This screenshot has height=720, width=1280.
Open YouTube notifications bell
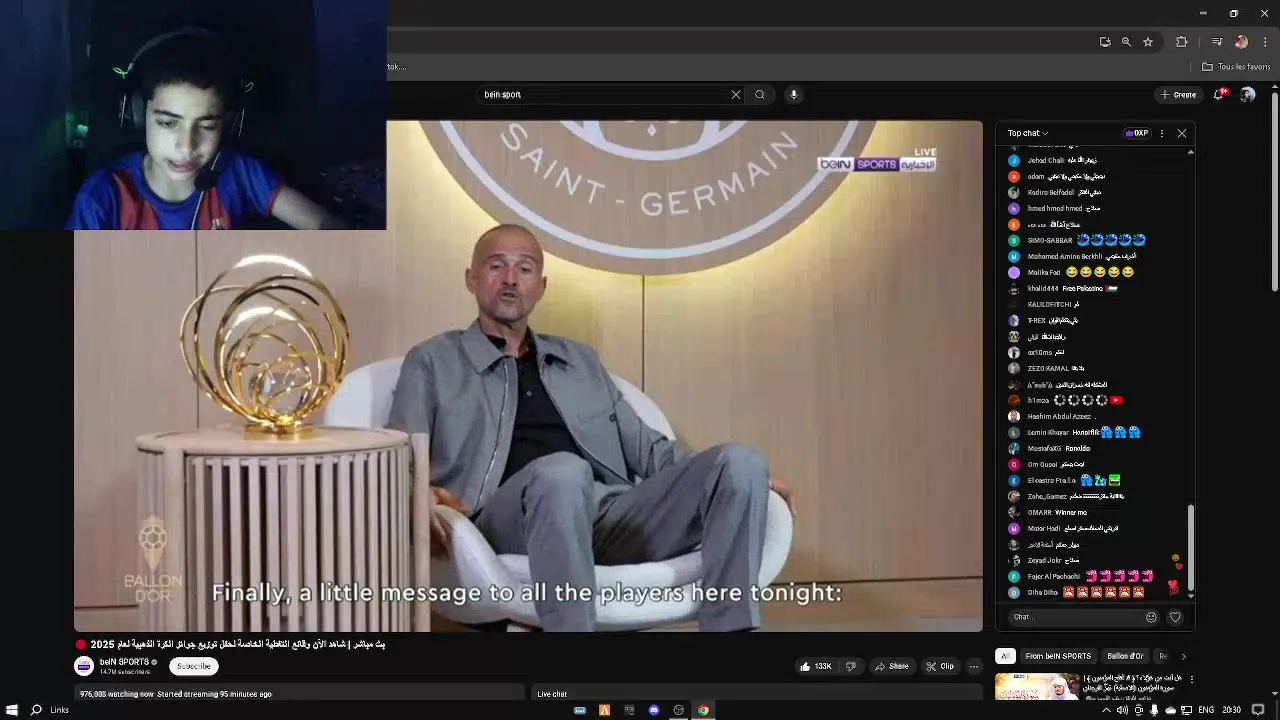(1221, 94)
